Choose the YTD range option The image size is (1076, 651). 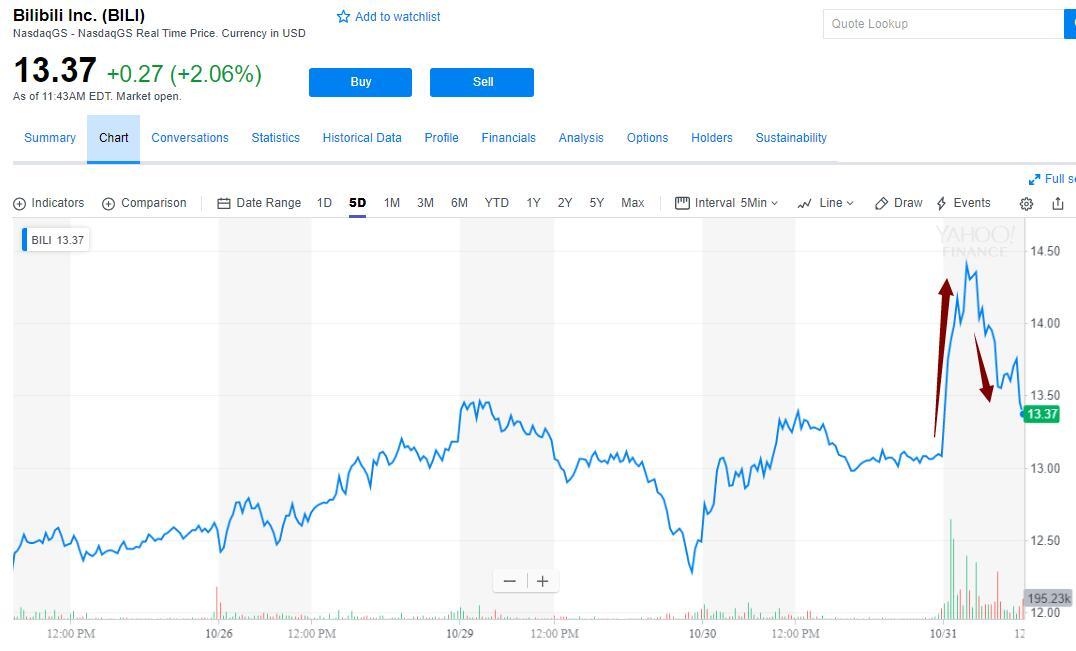497,203
